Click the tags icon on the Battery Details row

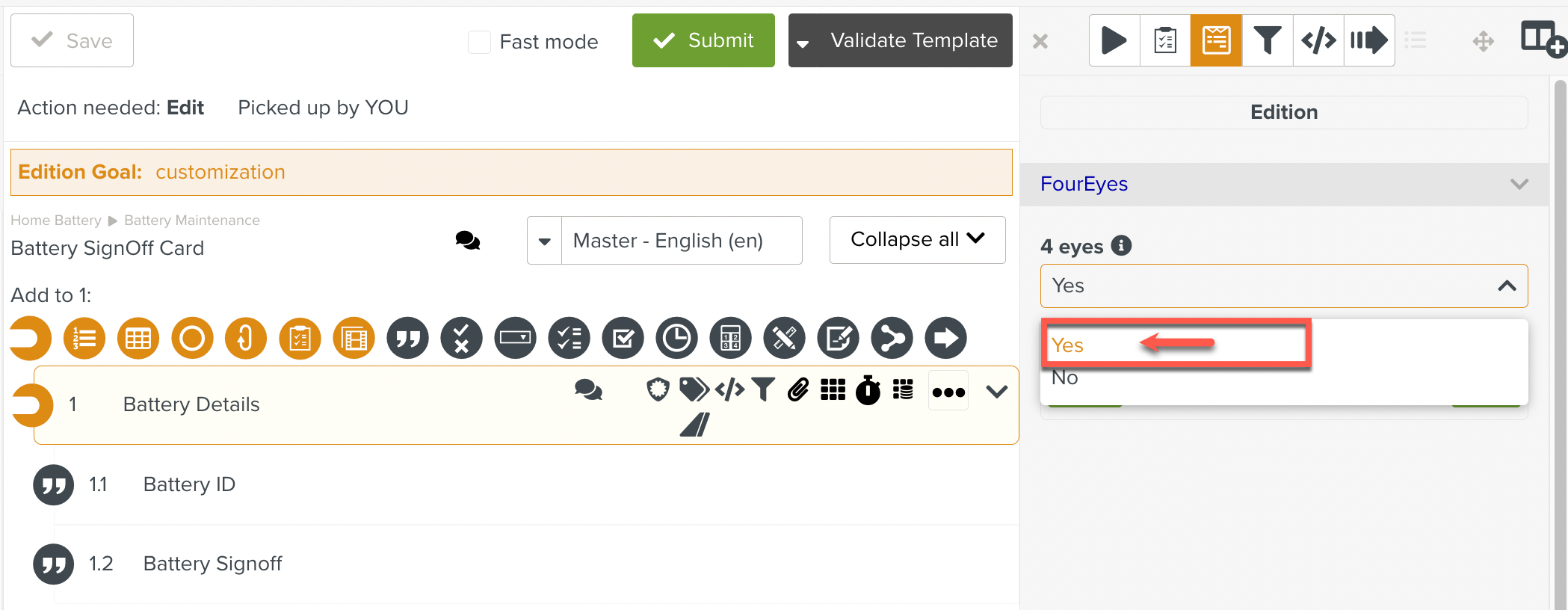(694, 389)
